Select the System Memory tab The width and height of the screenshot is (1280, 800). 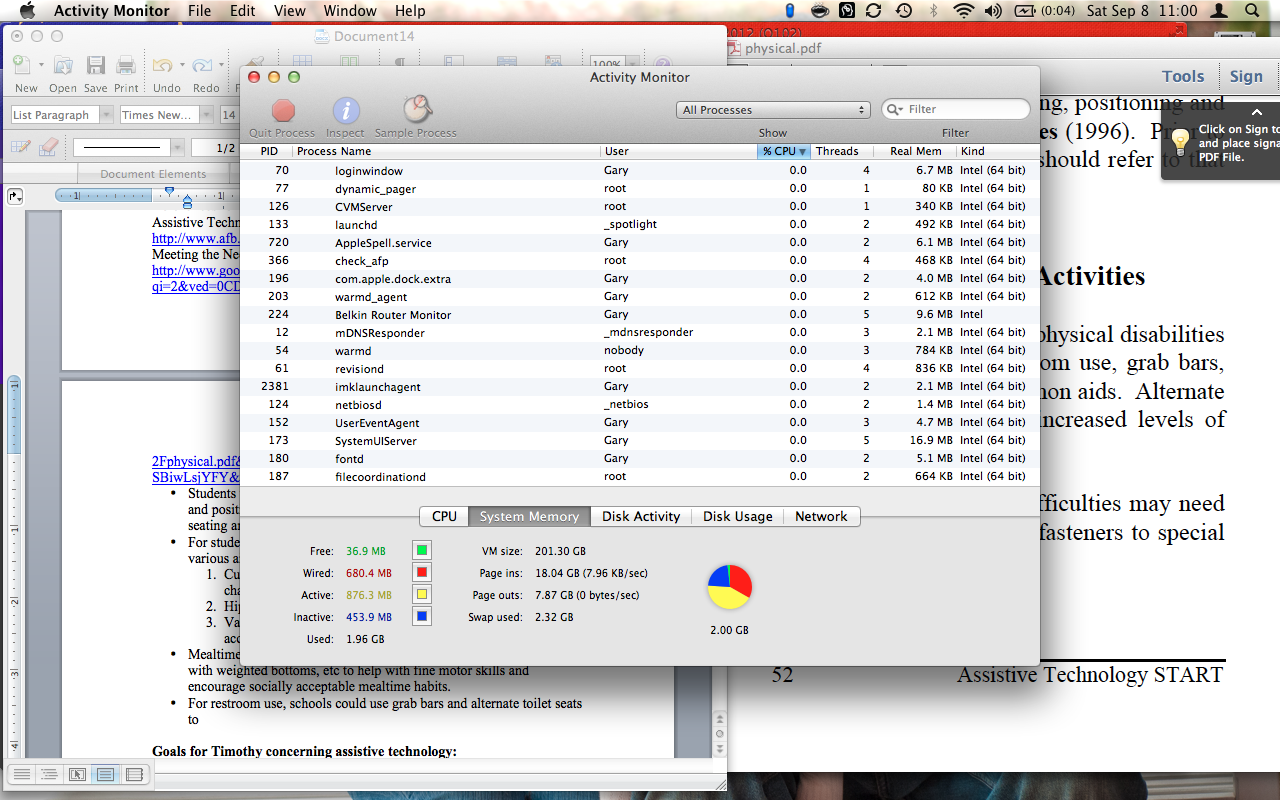(x=529, y=516)
